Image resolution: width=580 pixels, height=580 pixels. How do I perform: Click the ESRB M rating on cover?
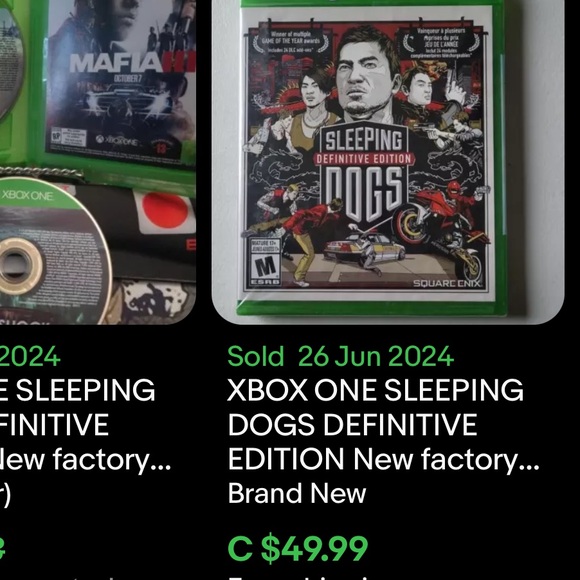click(x=265, y=262)
